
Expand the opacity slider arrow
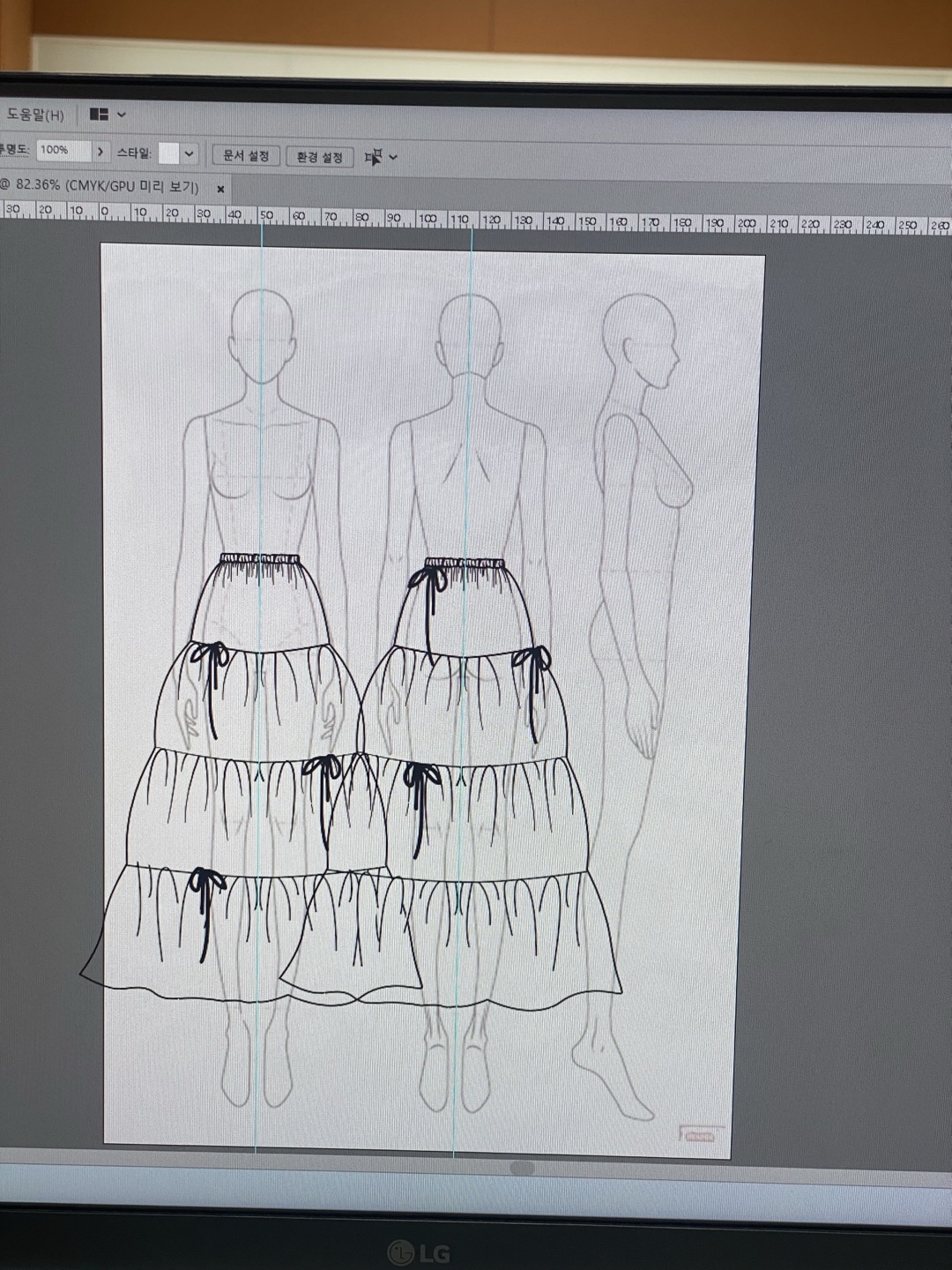point(100,152)
